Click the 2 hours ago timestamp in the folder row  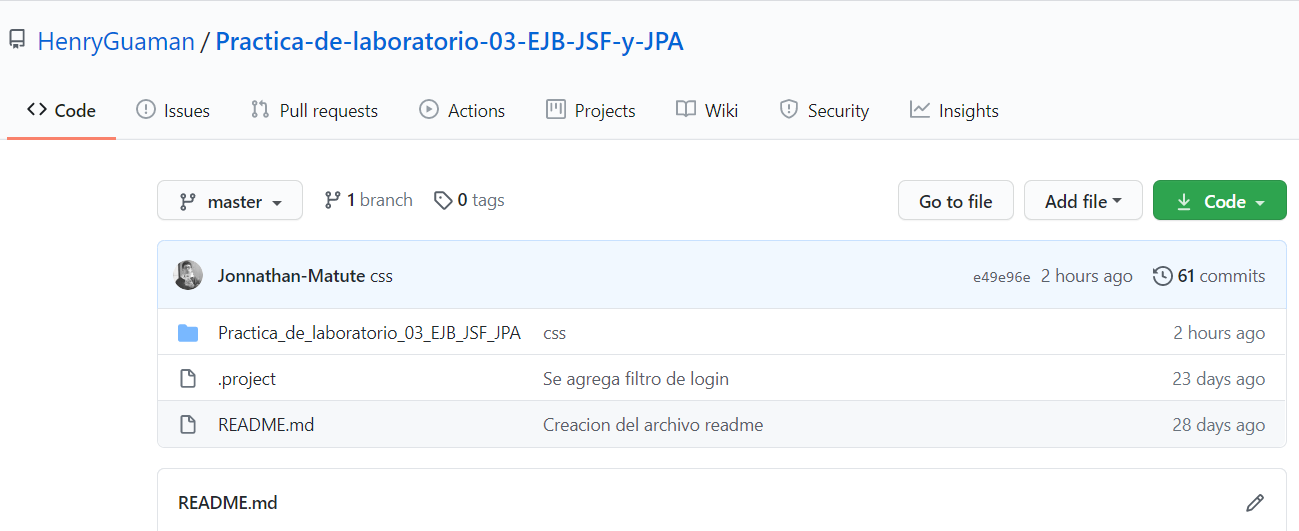[x=1219, y=333]
